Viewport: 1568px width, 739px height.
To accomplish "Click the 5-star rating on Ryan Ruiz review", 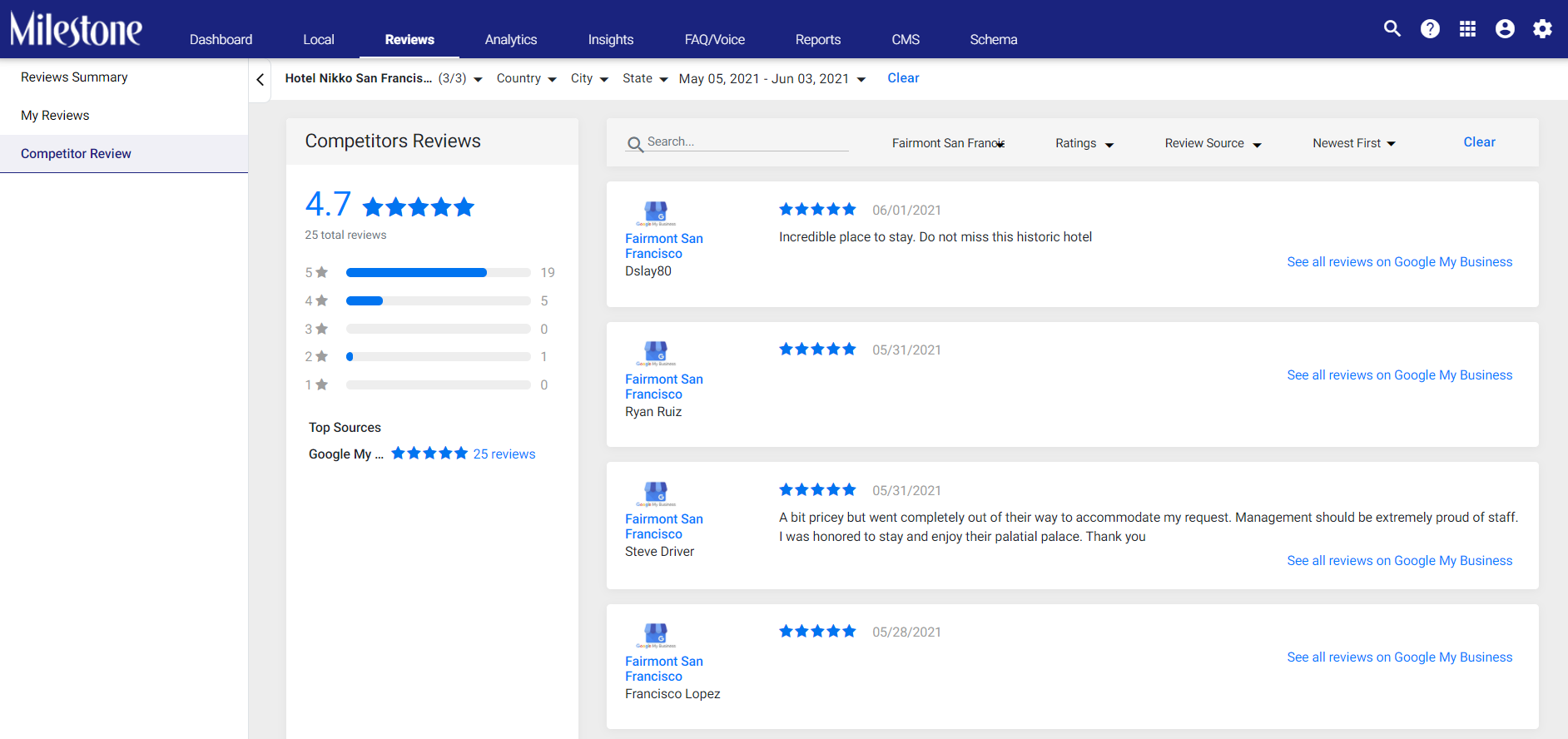I will [x=817, y=350].
